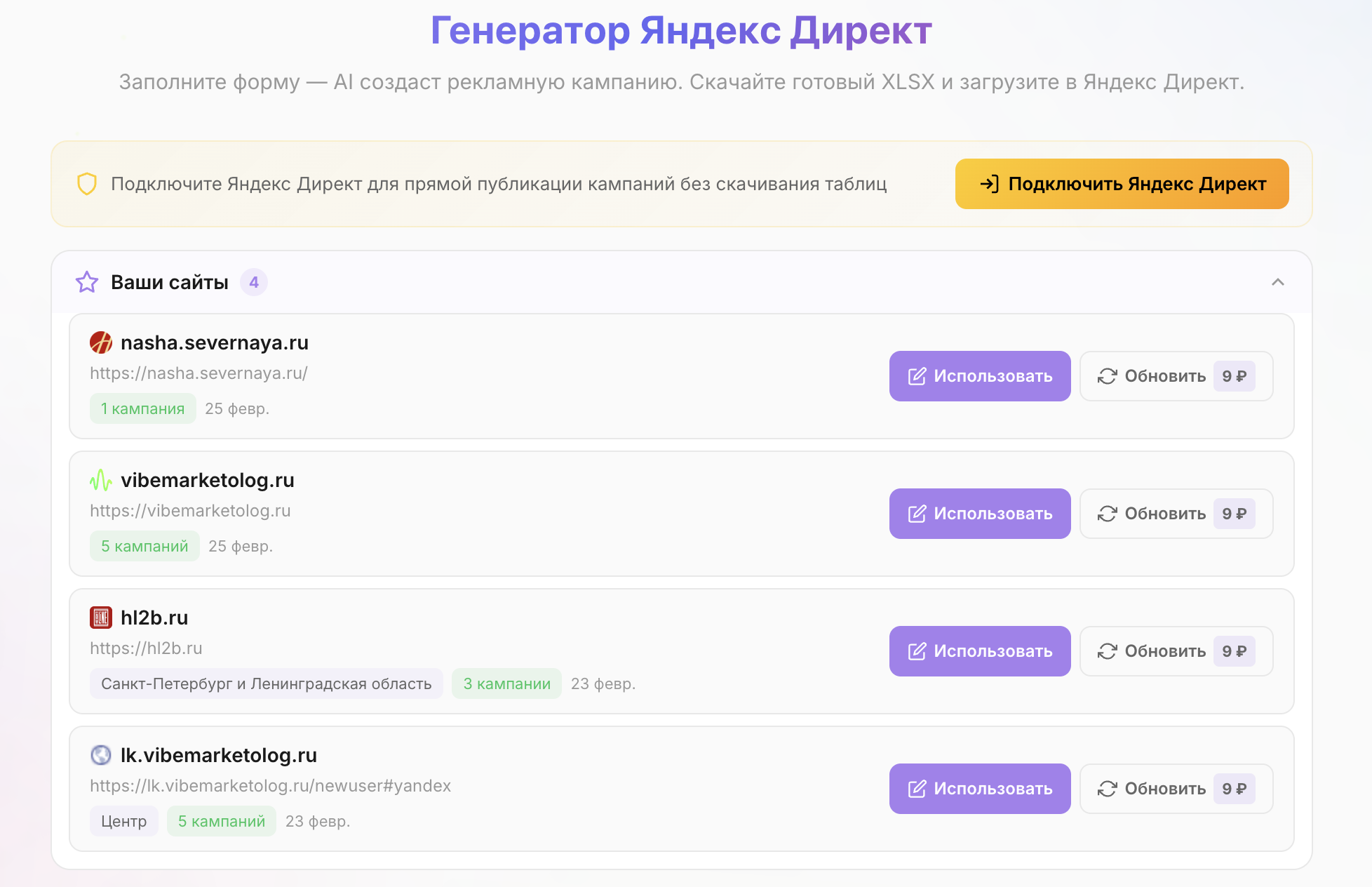
Task: Refresh hl2b.ru via Обновить
Action: coord(1176,651)
